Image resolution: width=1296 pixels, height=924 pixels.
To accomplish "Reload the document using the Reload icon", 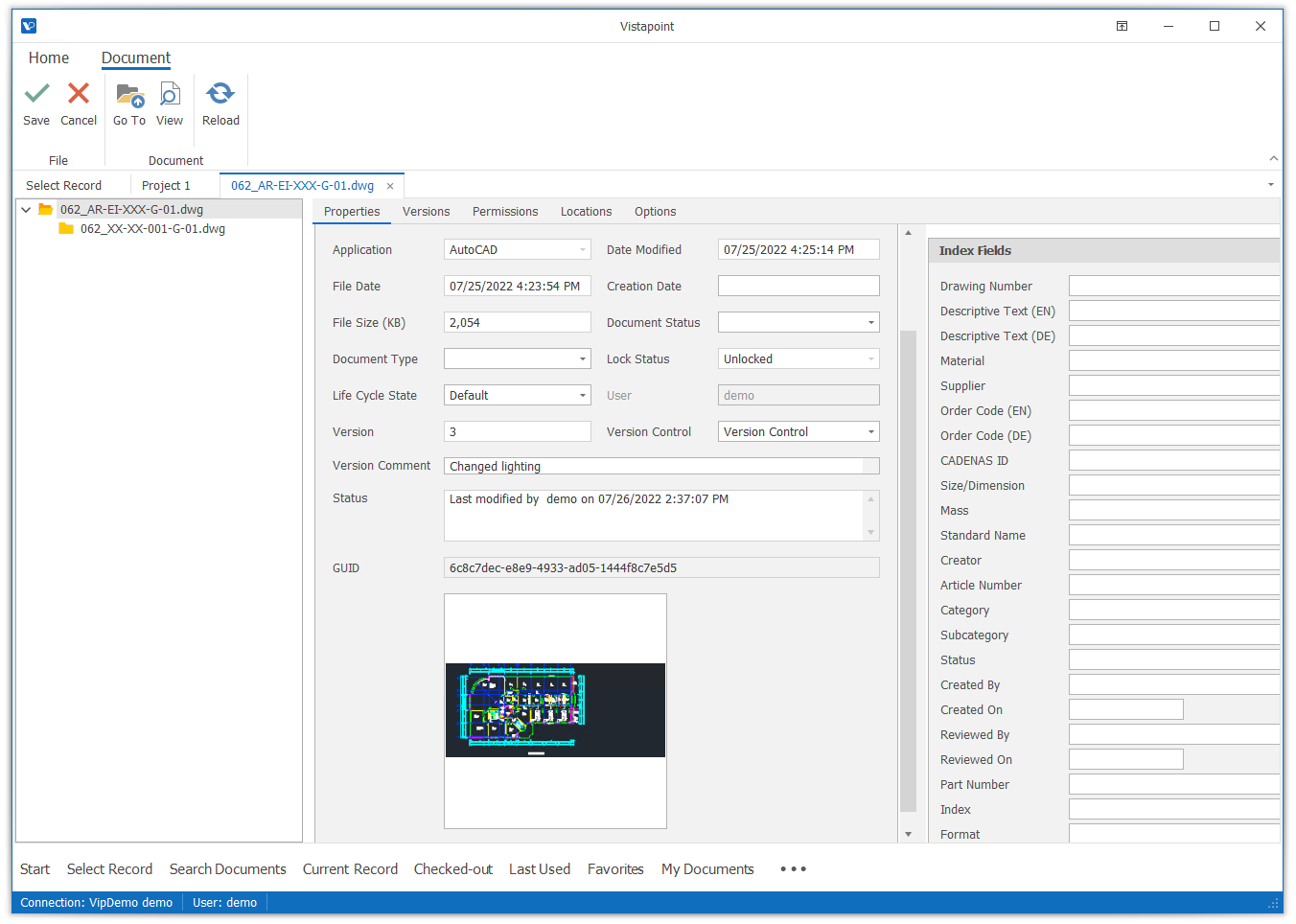I will click(220, 96).
